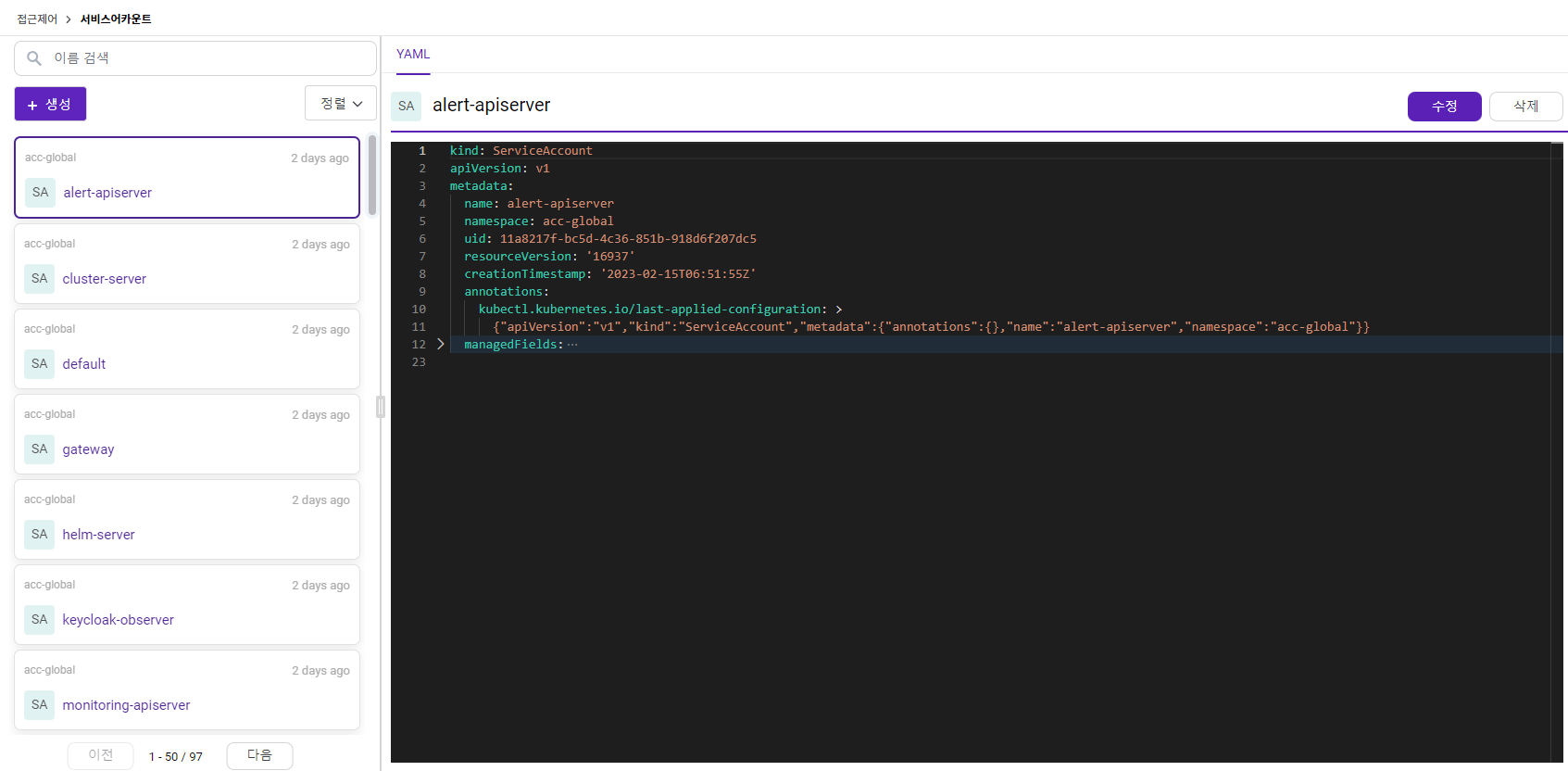Click the SA badge next to keycloak-observer
This screenshot has height=771, width=1568.
coord(39,619)
